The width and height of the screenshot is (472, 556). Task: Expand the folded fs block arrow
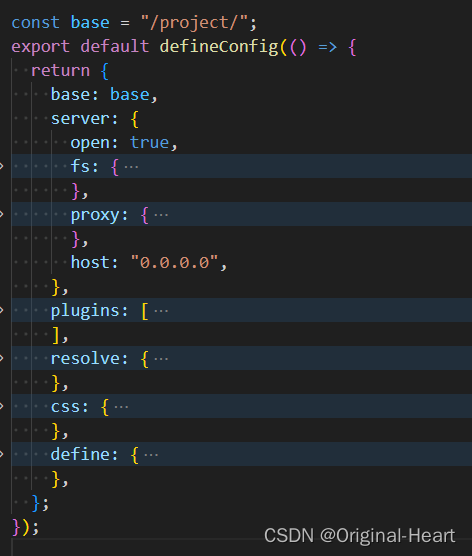point(1,166)
